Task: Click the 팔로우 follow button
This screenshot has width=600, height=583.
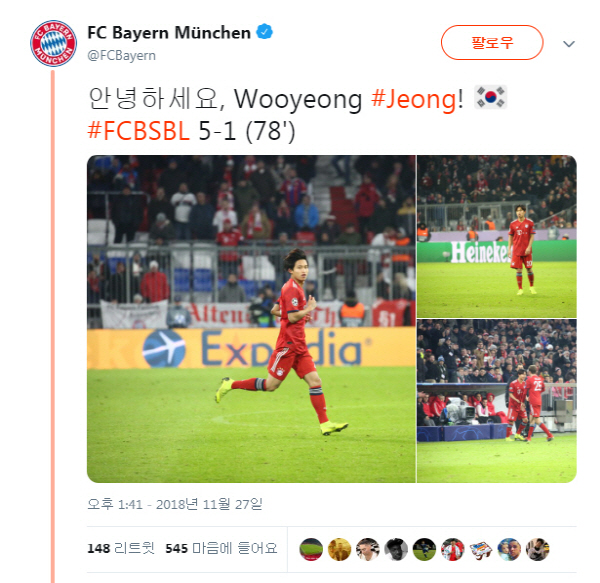Action: [x=492, y=42]
